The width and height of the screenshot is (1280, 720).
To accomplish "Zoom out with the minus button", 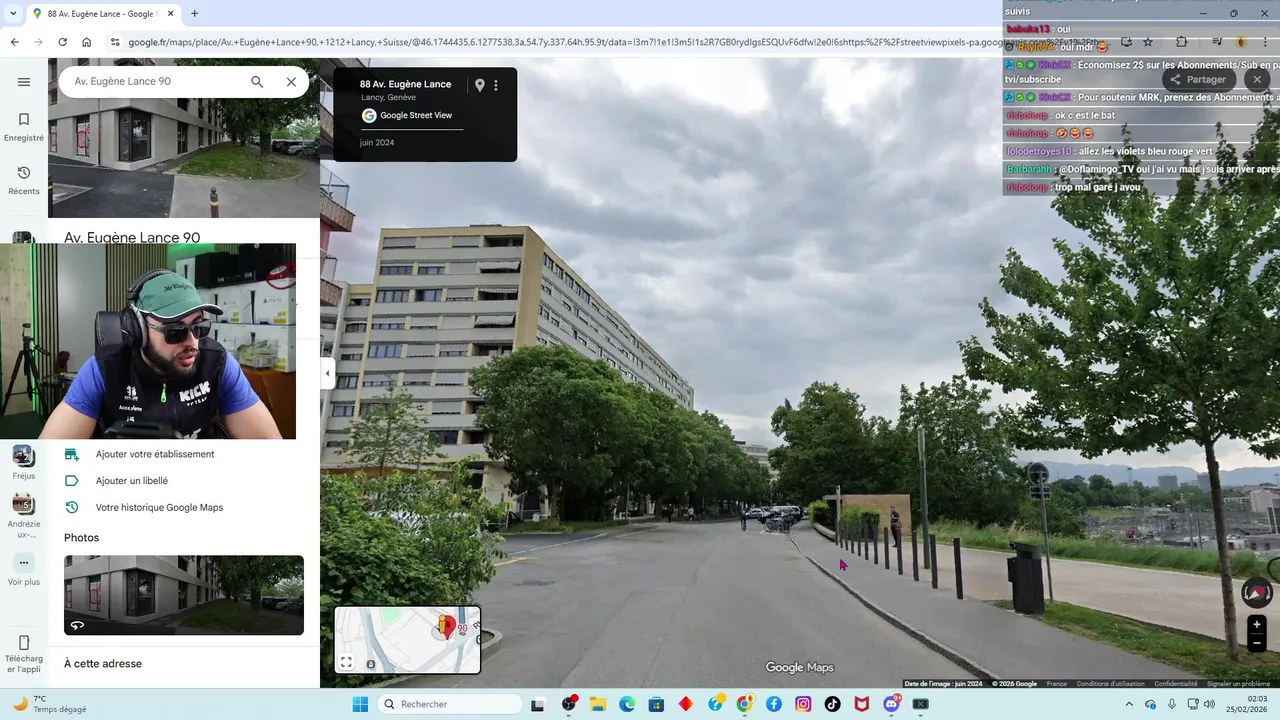I will pyautogui.click(x=1257, y=644).
